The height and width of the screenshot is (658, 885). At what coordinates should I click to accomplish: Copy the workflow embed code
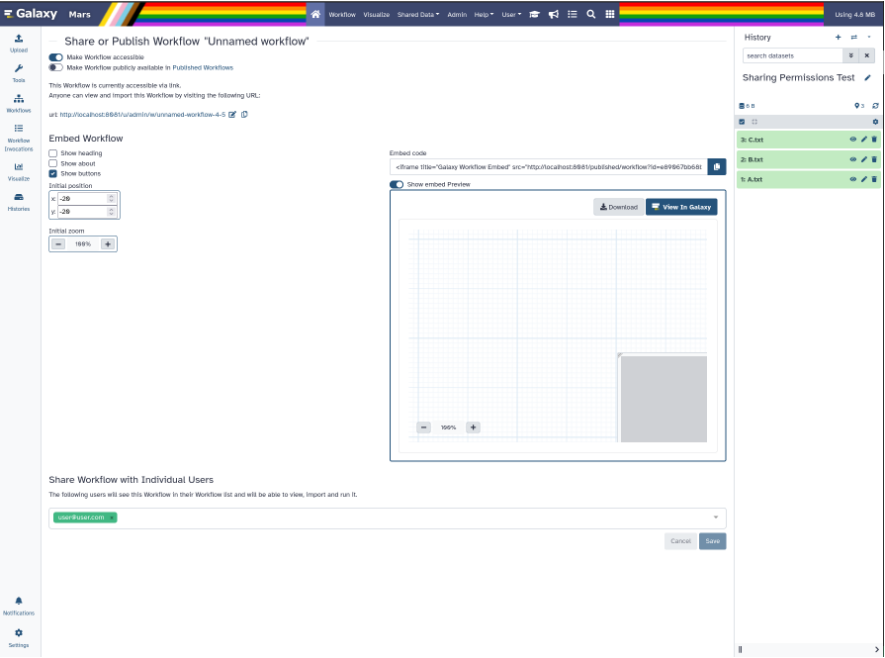[x=717, y=167]
